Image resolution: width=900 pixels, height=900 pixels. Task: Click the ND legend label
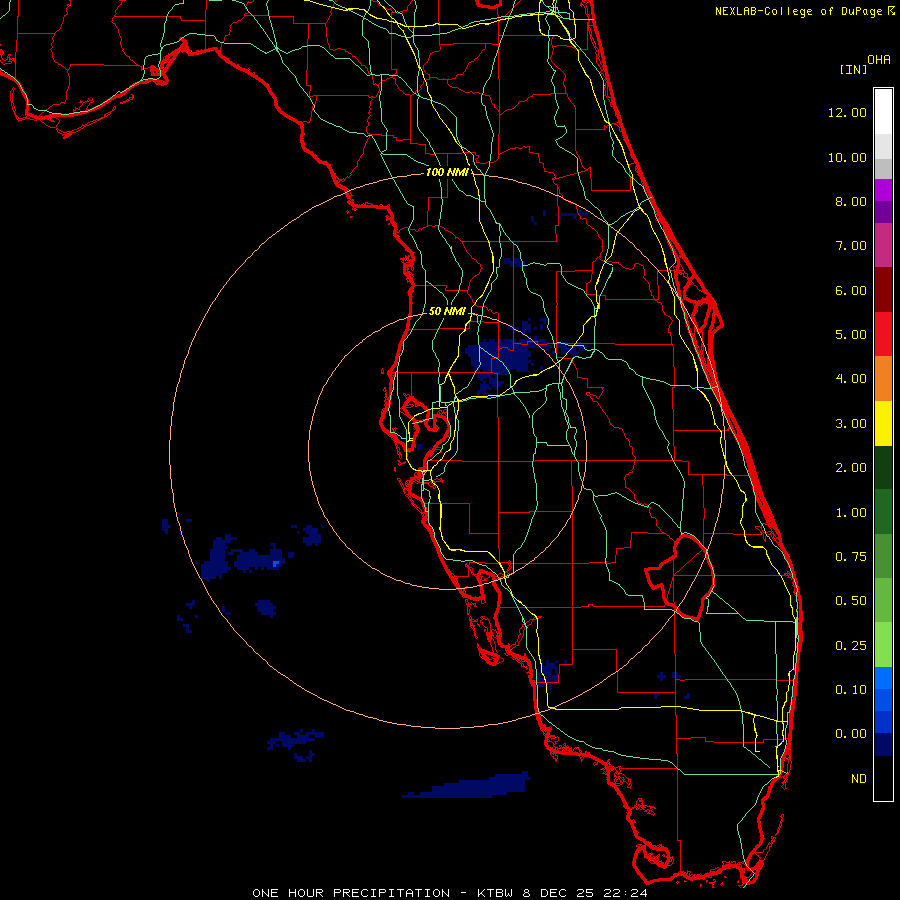[x=859, y=779]
